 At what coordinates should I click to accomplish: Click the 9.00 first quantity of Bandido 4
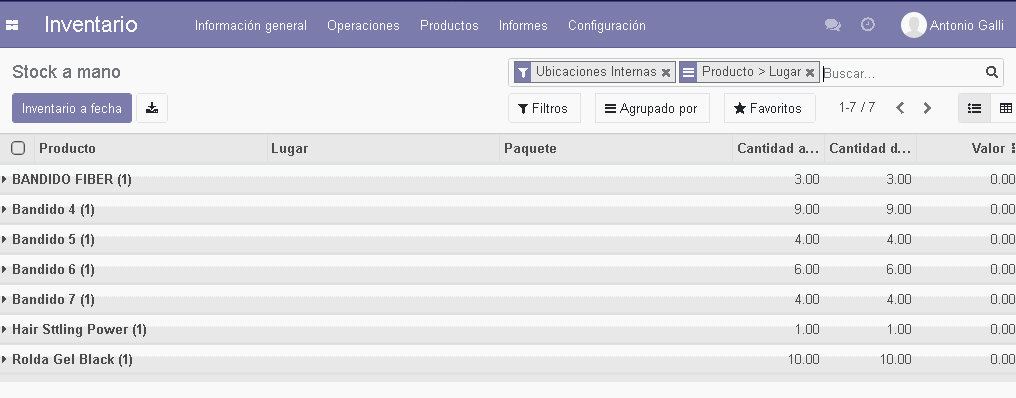coord(807,209)
